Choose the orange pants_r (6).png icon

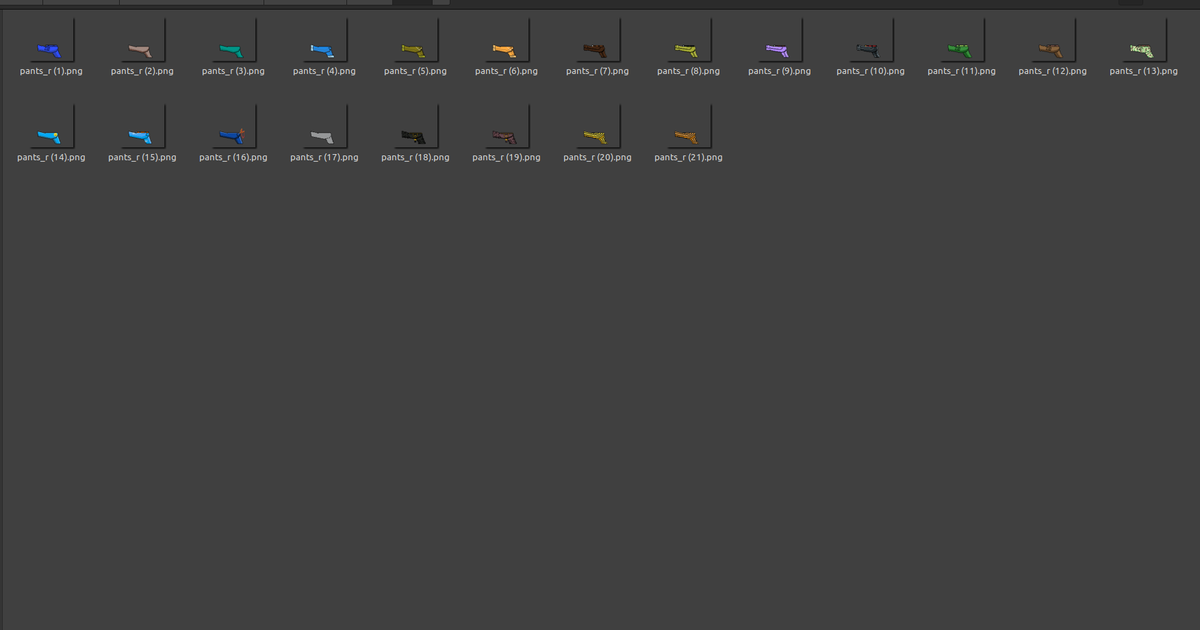pos(506,41)
